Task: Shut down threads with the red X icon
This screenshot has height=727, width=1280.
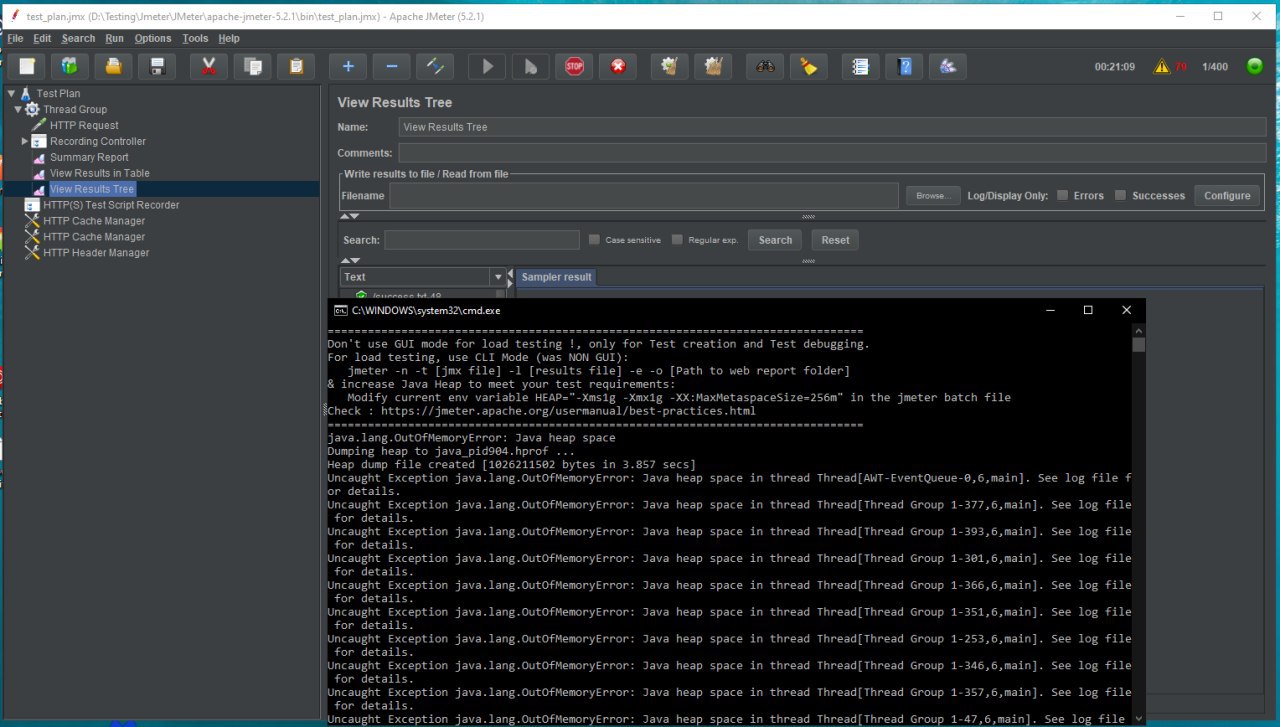Action: (x=618, y=67)
